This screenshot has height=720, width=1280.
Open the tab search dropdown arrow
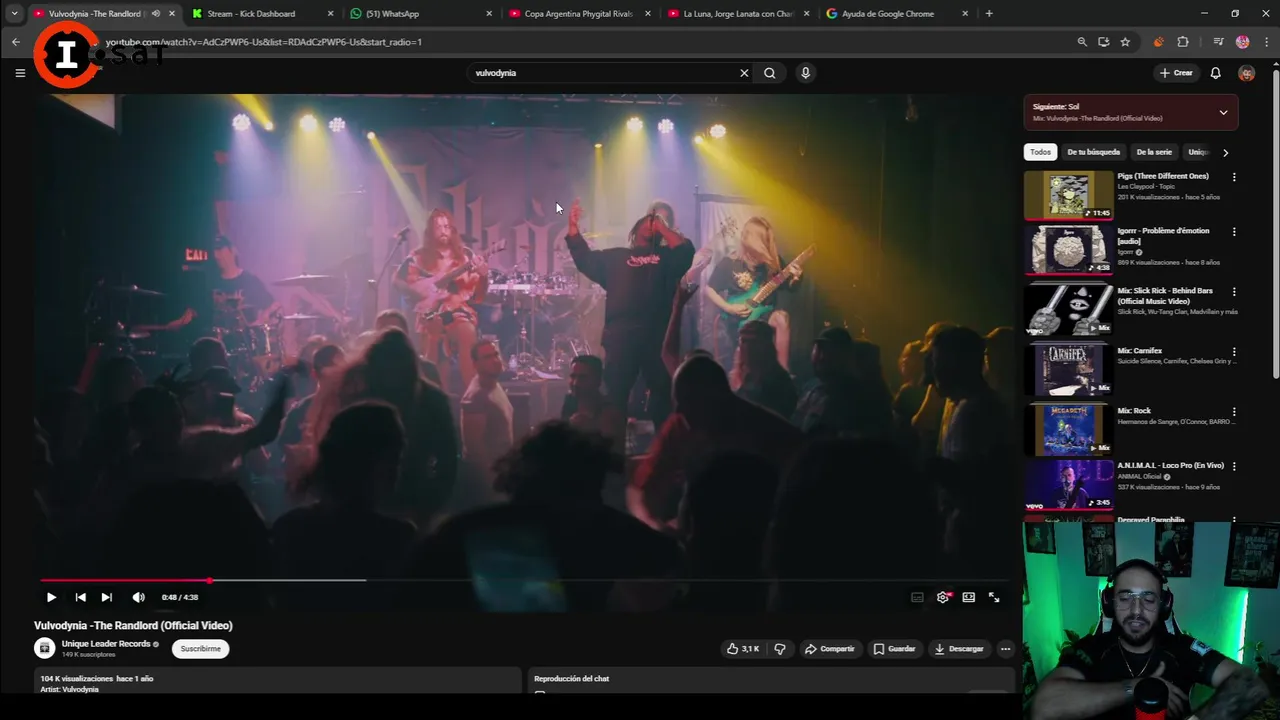14,14
